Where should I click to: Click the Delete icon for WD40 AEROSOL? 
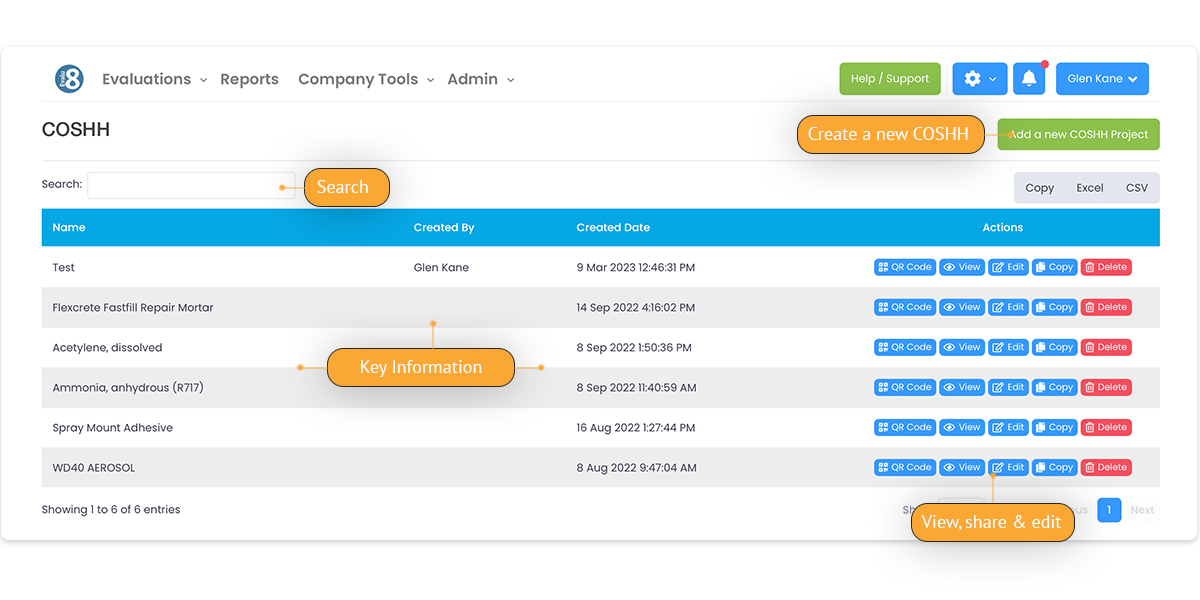click(1106, 467)
